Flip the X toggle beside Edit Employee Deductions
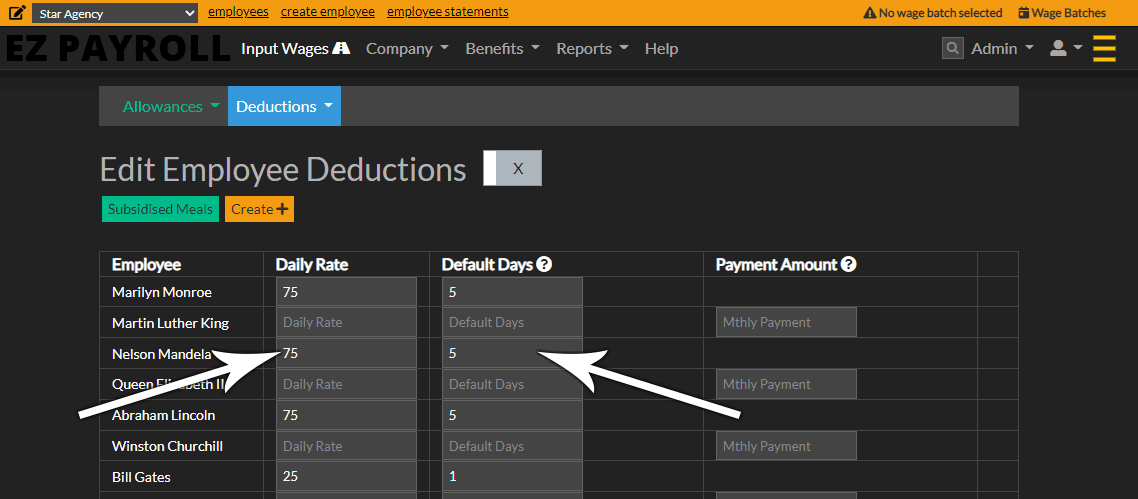1138x499 pixels. point(512,168)
